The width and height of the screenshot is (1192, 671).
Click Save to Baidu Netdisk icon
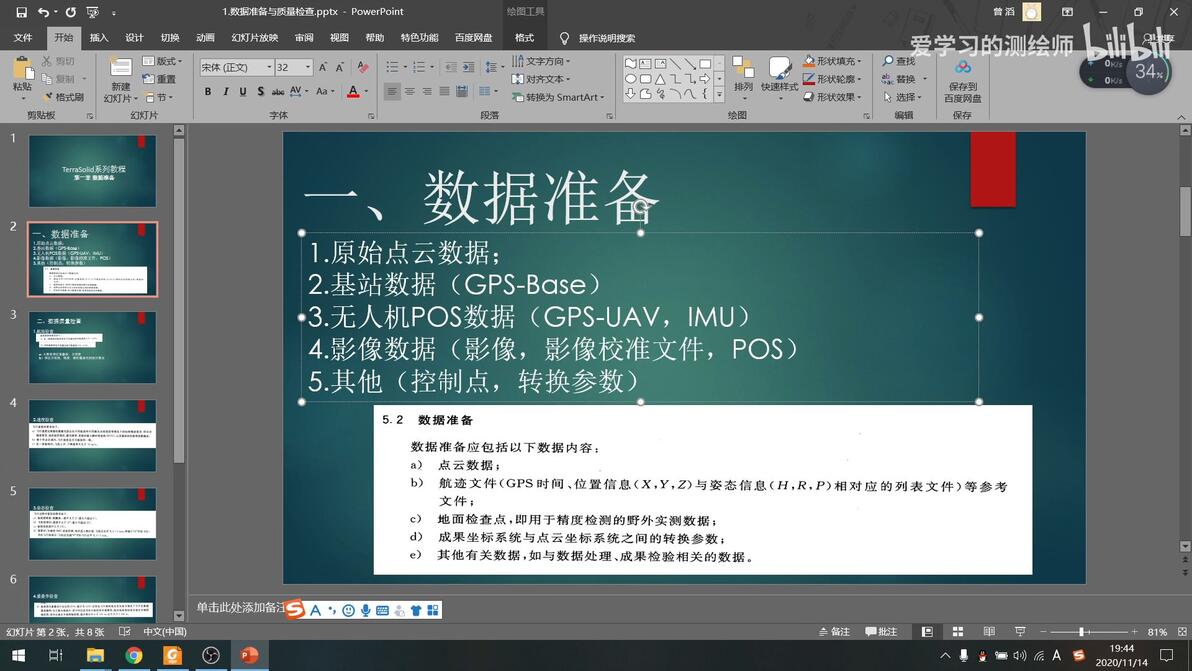coord(962,81)
